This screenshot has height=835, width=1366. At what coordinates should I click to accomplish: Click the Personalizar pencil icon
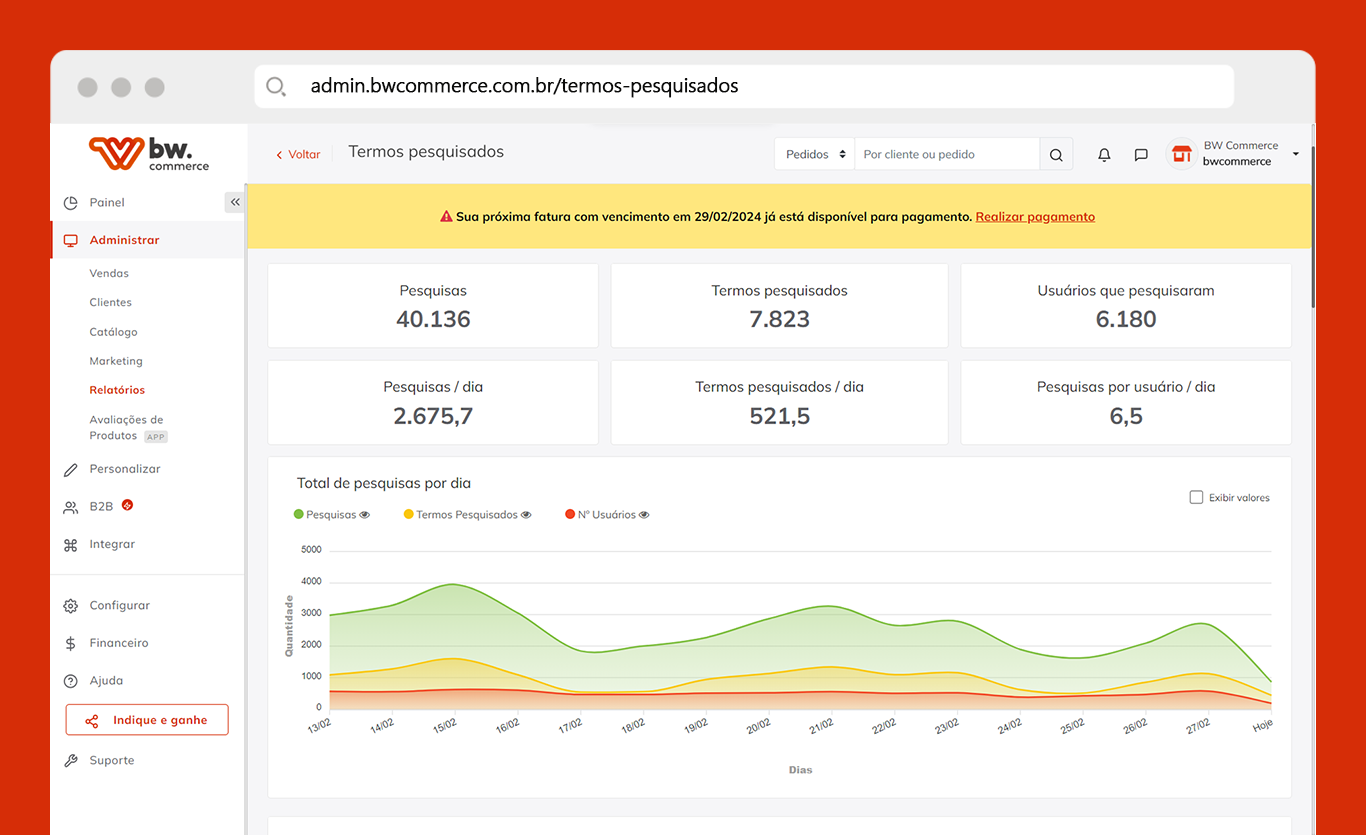(x=70, y=469)
